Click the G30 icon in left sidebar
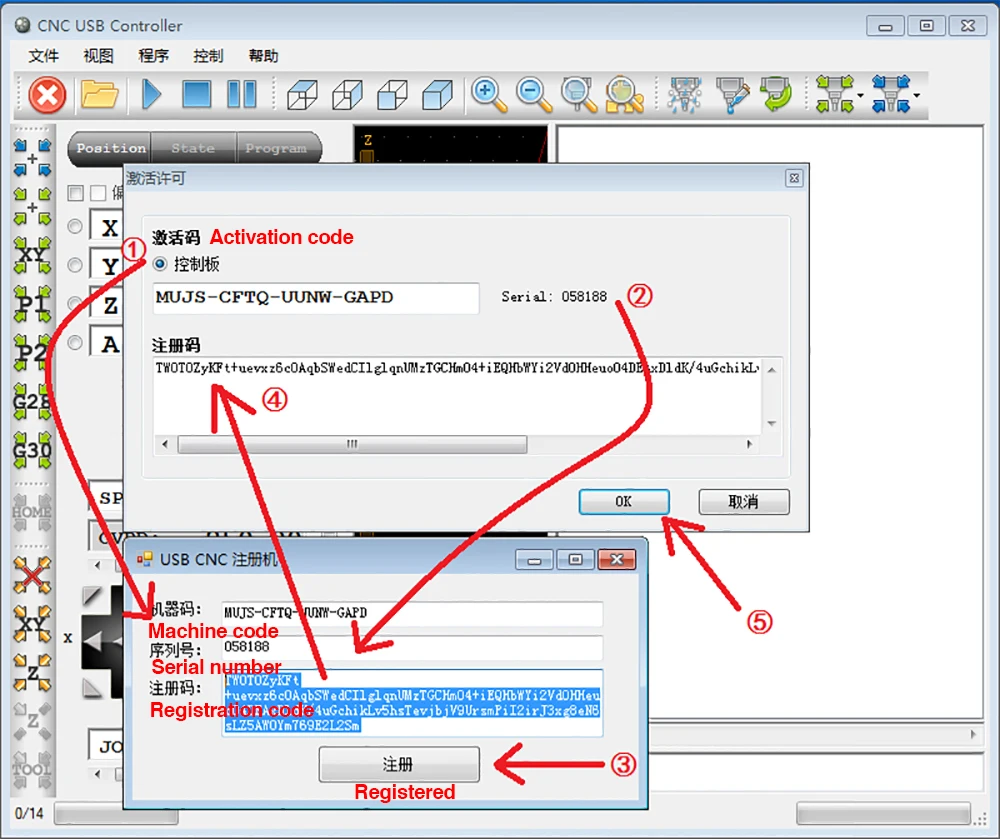Viewport: 1000px width, 839px height. pos(32,450)
